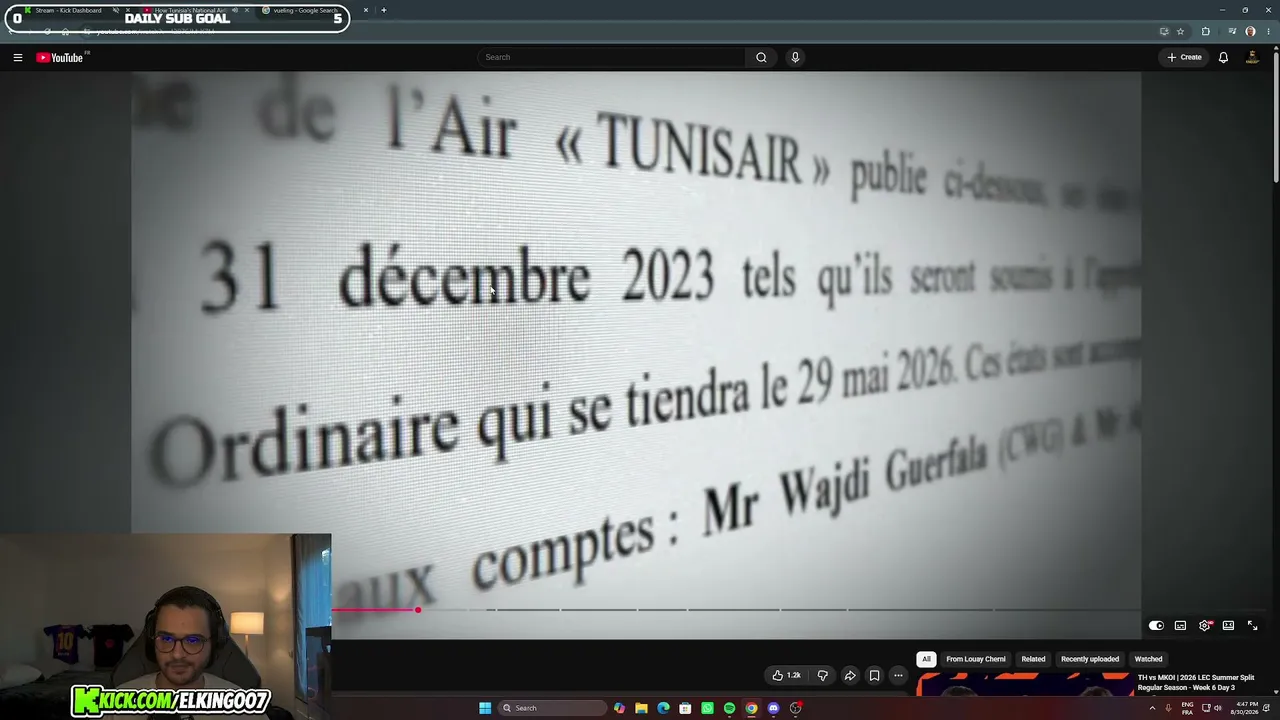Open Discord from the taskbar
This screenshot has height=720, width=1280.
coord(773,708)
